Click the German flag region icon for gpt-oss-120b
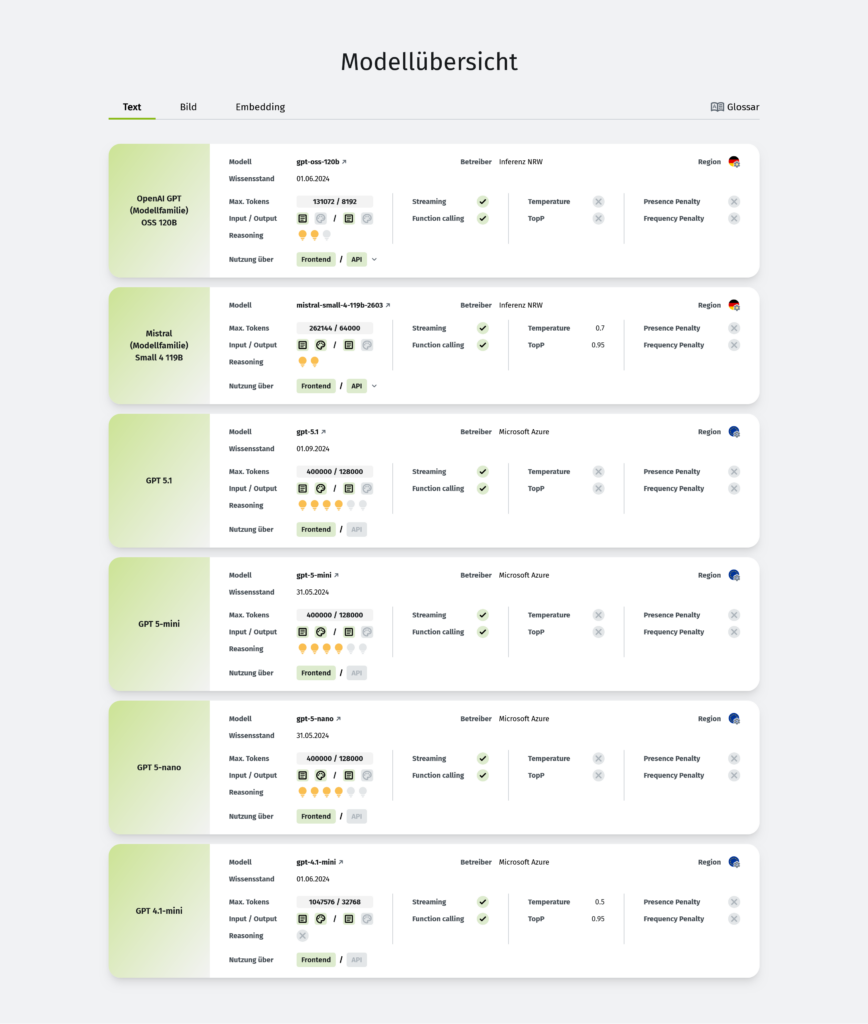The width and height of the screenshot is (868, 1024). pos(734,162)
